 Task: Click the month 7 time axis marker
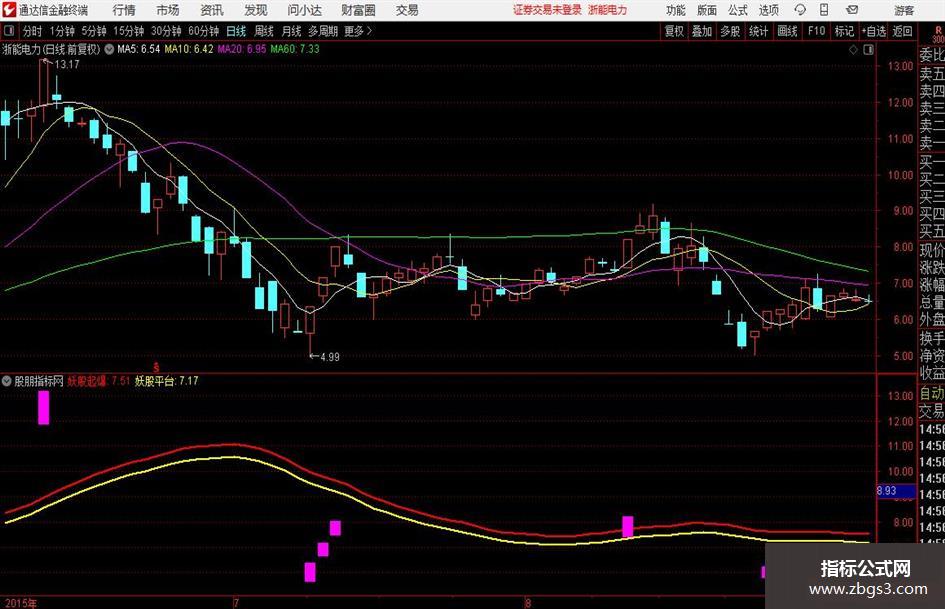pos(236,603)
